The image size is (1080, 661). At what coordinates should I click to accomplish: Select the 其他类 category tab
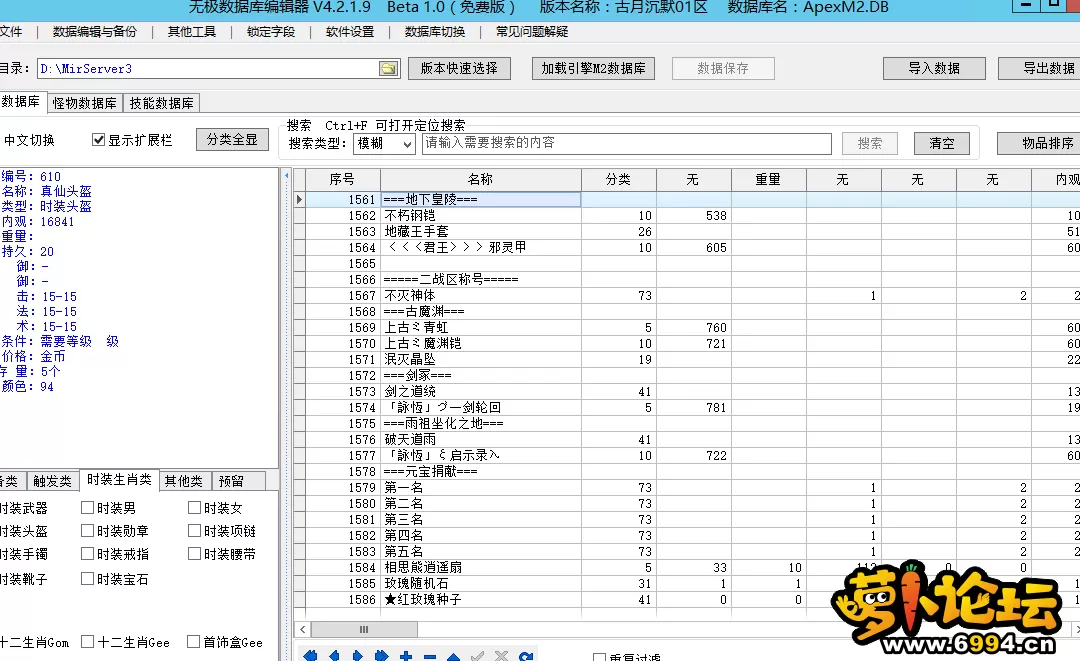pos(184,481)
